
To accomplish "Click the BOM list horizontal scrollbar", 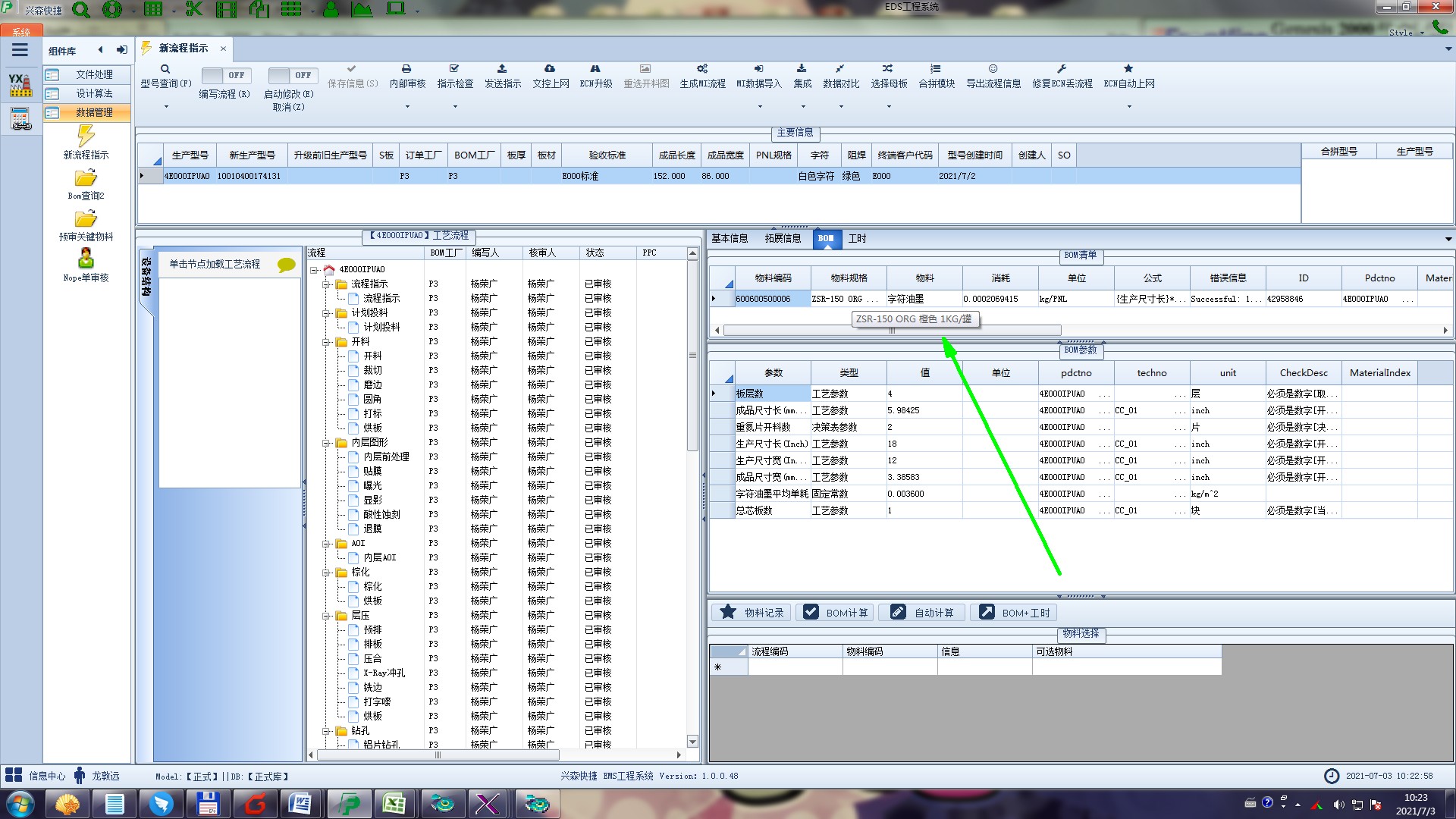I will click(892, 331).
